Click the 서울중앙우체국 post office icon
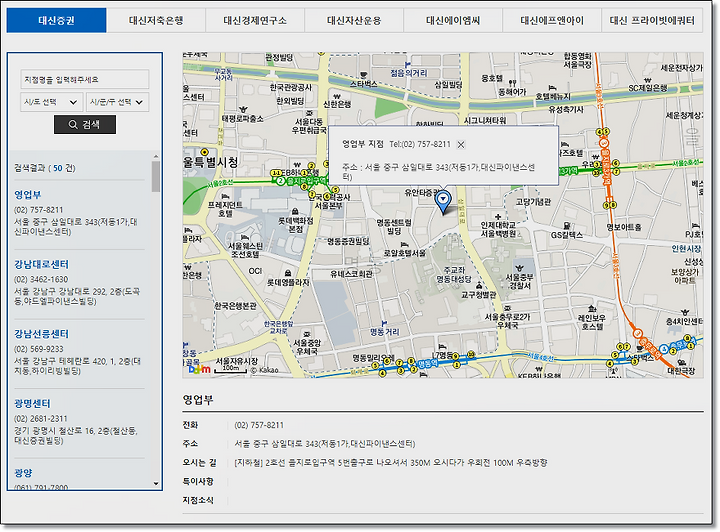The height and width of the screenshot is (532, 720). 307,335
